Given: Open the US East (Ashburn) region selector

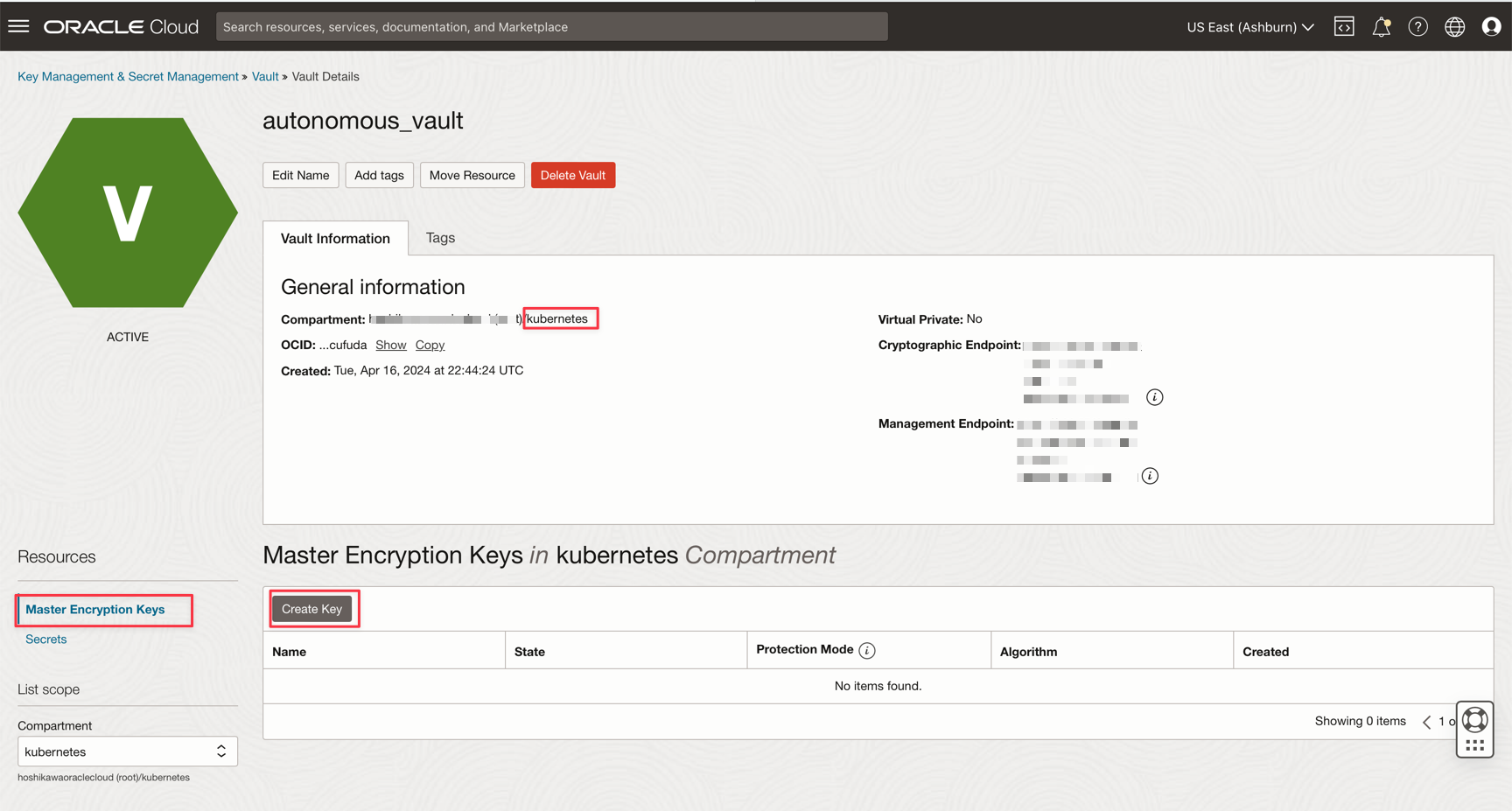Looking at the screenshot, I should tap(1250, 27).
